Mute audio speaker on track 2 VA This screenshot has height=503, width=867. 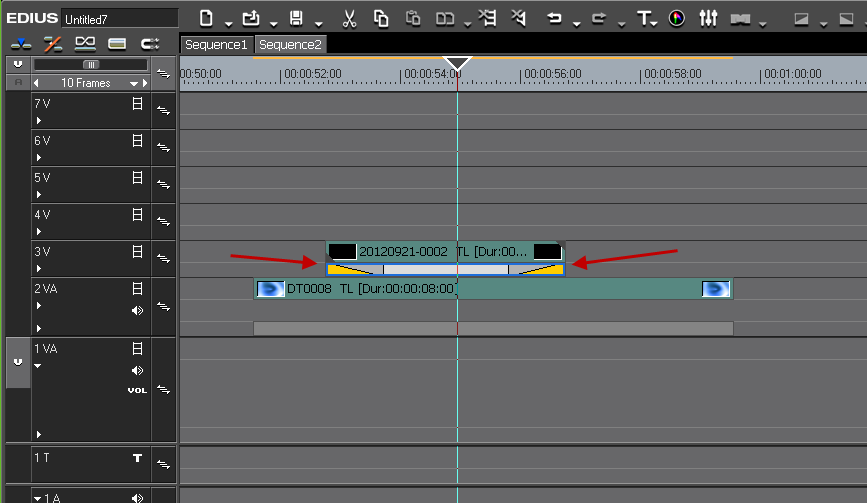[x=138, y=310]
